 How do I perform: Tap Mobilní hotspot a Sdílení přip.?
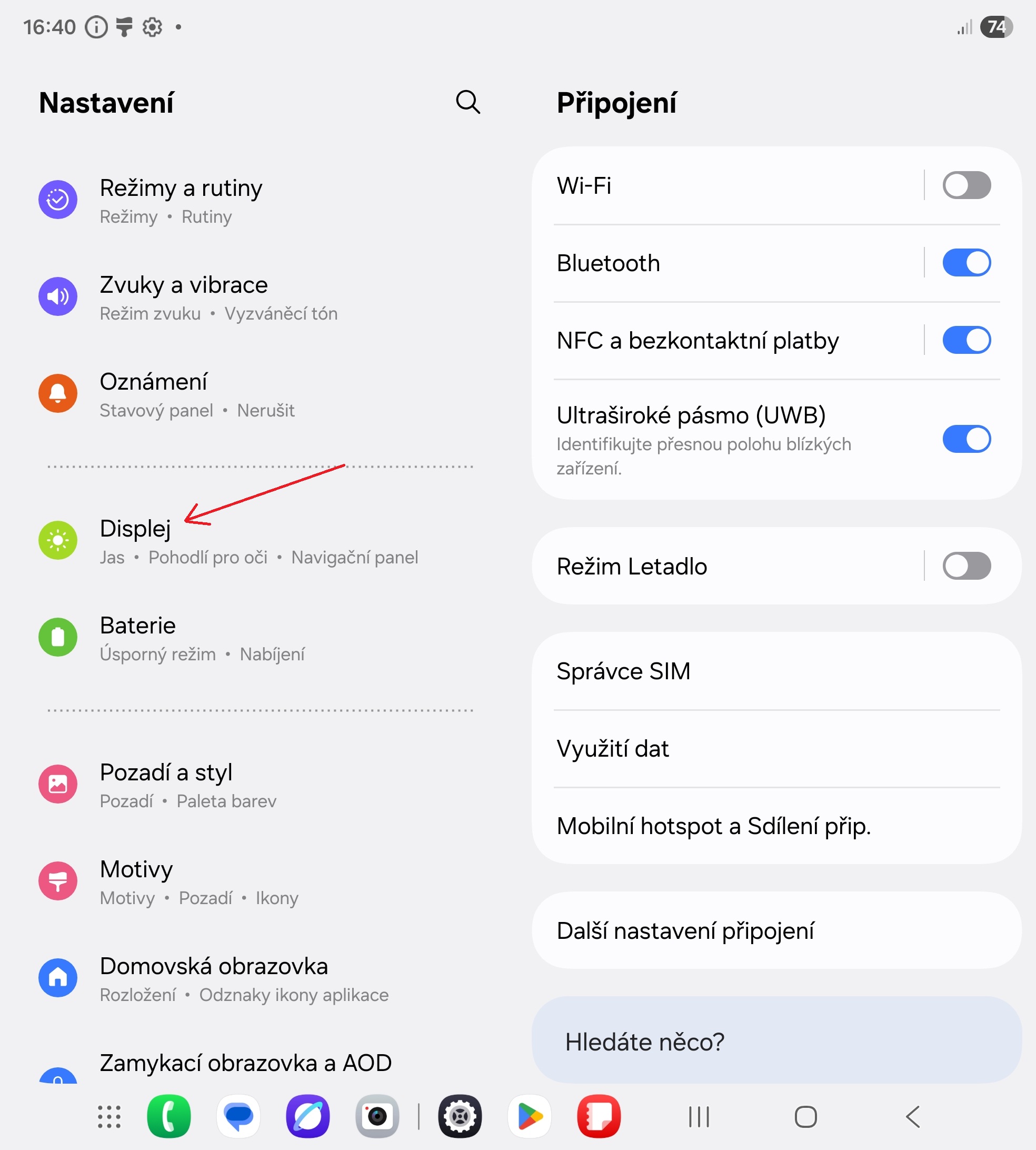pyautogui.click(x=776, y=826)
